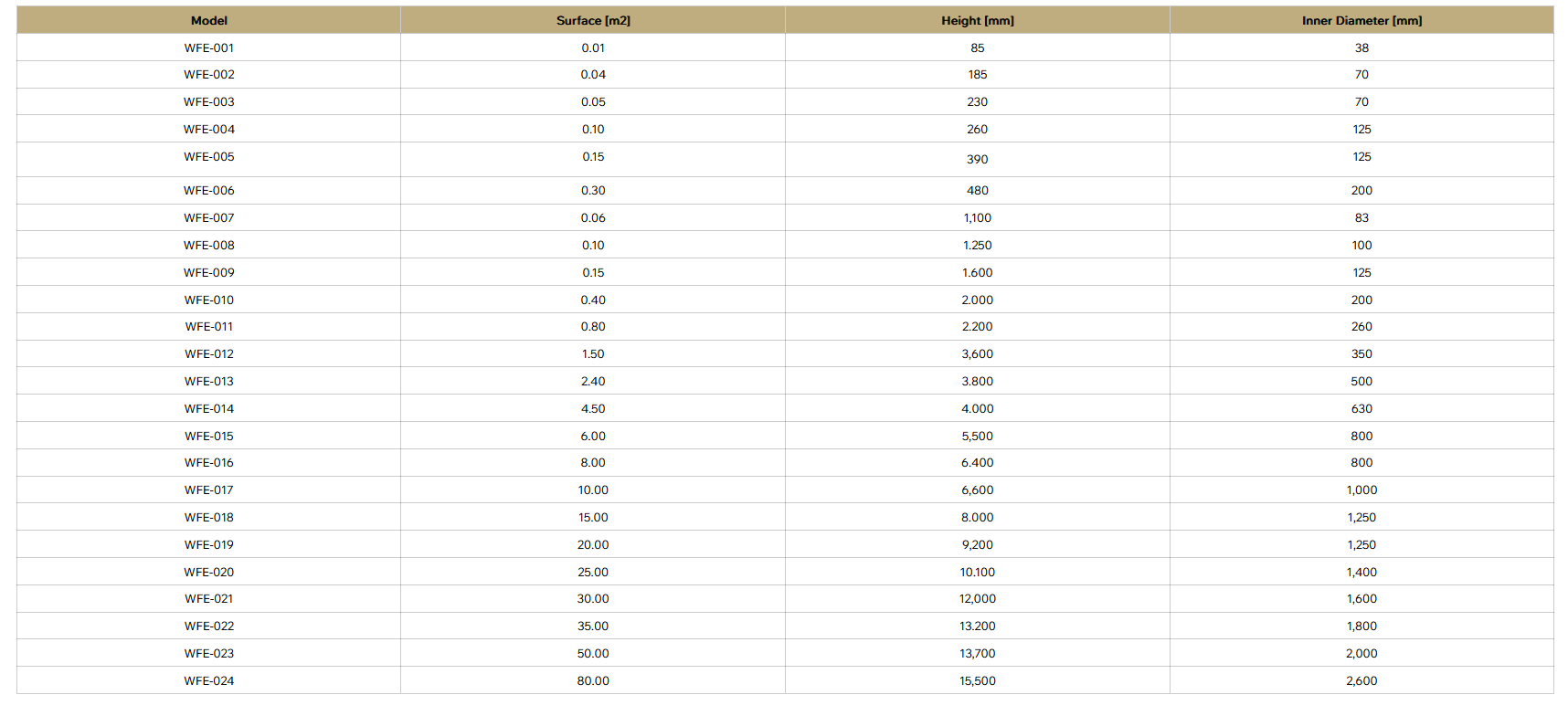This screenshot has height=716, width=1568.
Task: Select the height value 12,000
Action: pyautogui.click(x=978, y=599)
